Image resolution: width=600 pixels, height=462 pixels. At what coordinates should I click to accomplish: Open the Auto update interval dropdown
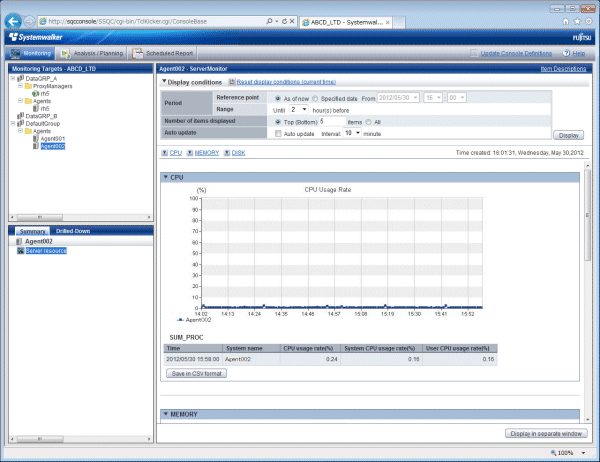pos(352,133)
